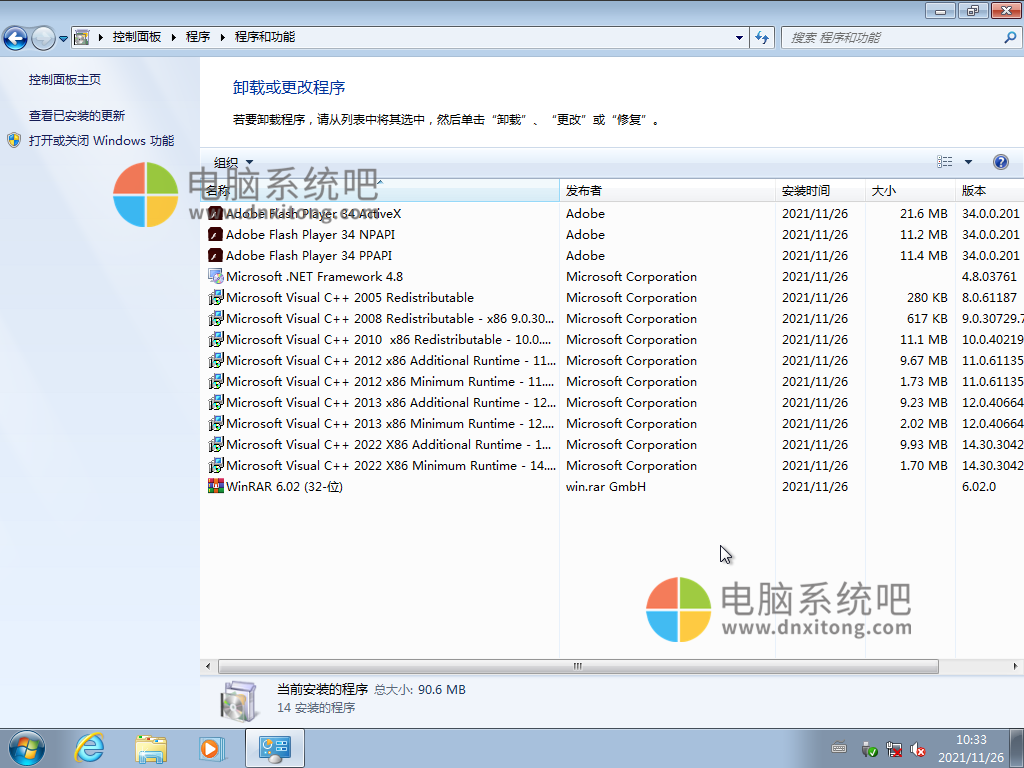Open the 组织 dropdown menu
The width and height of the screenshot is (1024, 768).
pyautogui.click(x=233, y=163)
